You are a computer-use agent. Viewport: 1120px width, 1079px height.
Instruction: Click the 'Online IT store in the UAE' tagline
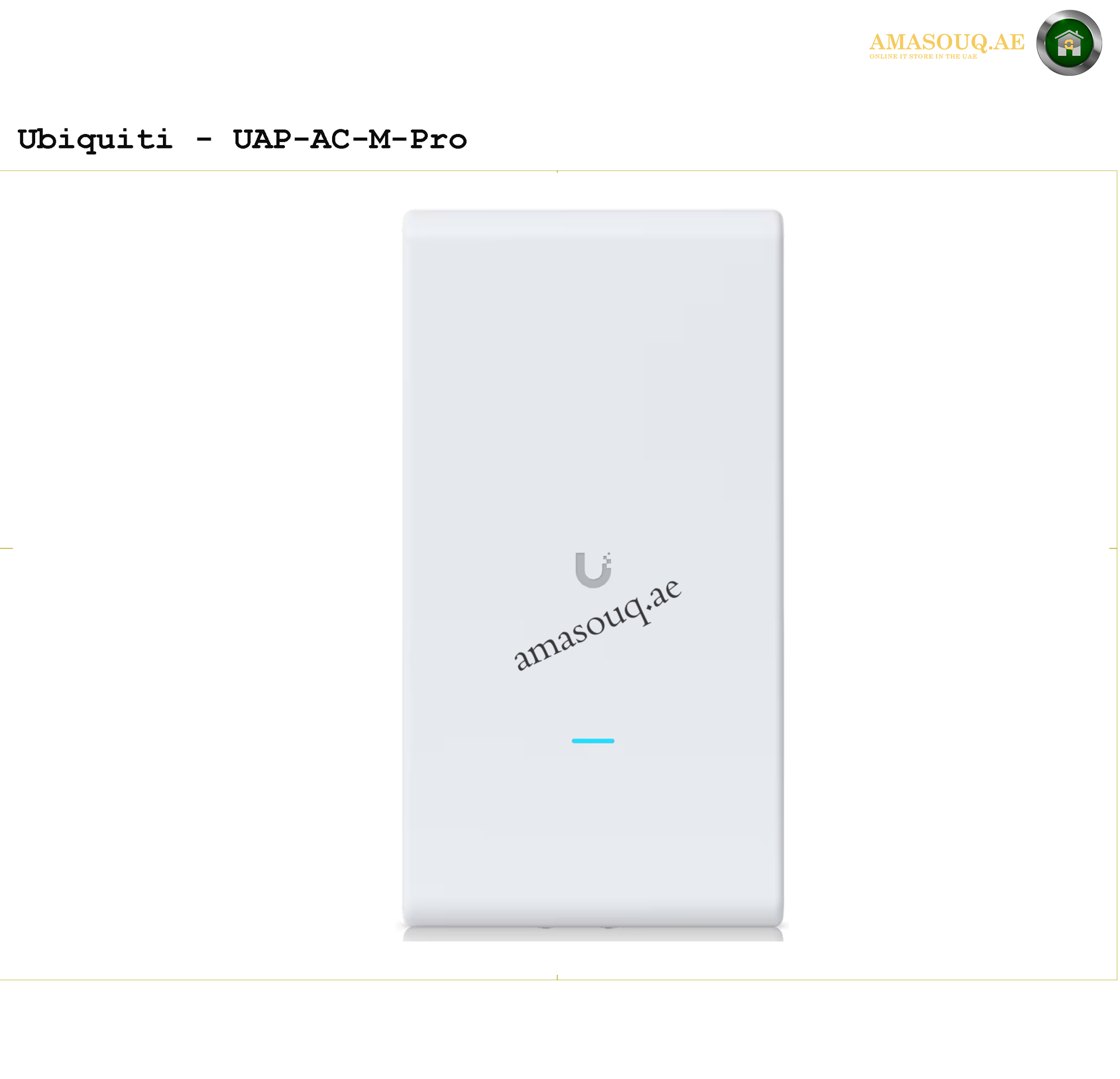[x=923, y=56]
